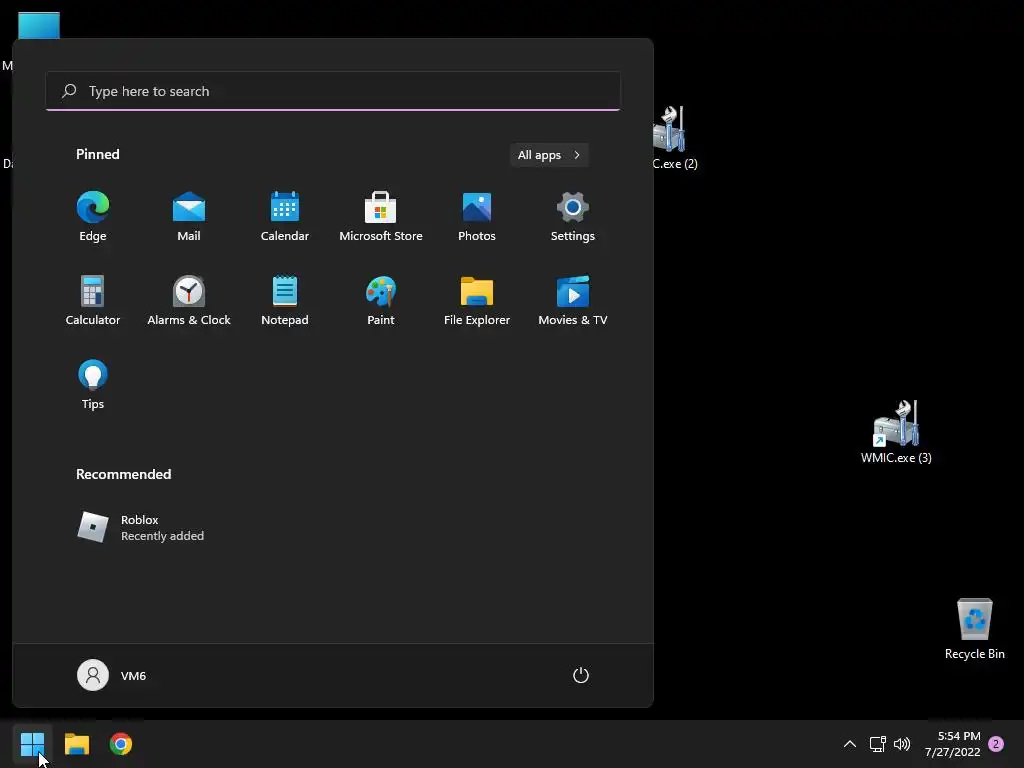The image size is (1024, 768).
Task: Launch Notepad from pinned apps
Action: click(285, 300)
